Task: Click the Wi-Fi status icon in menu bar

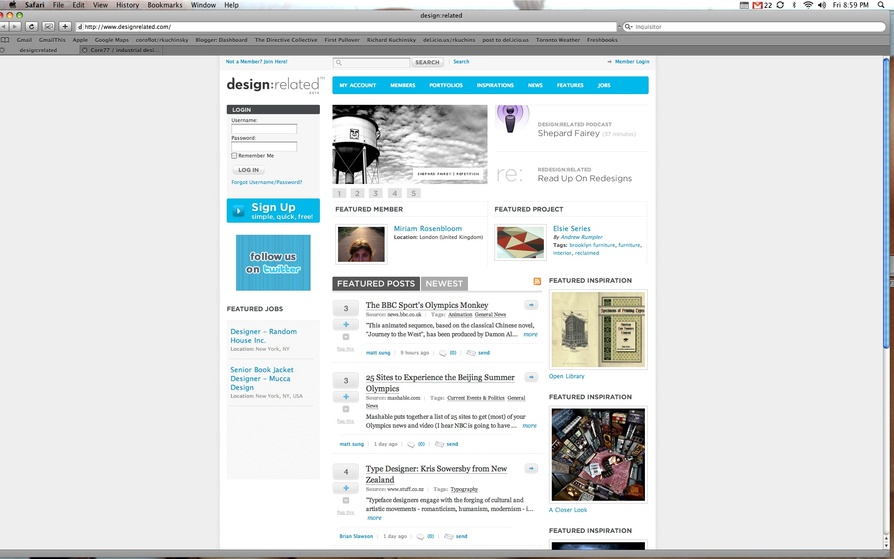Action: 807,5
